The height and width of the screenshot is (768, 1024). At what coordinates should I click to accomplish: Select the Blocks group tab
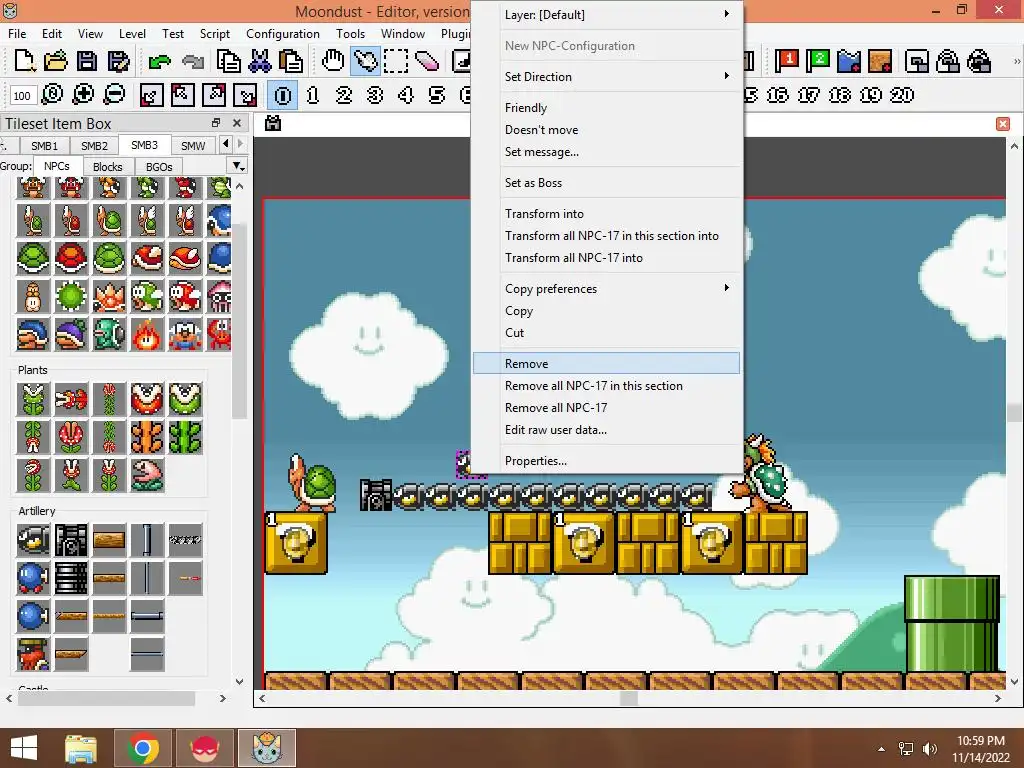(108, 167)
